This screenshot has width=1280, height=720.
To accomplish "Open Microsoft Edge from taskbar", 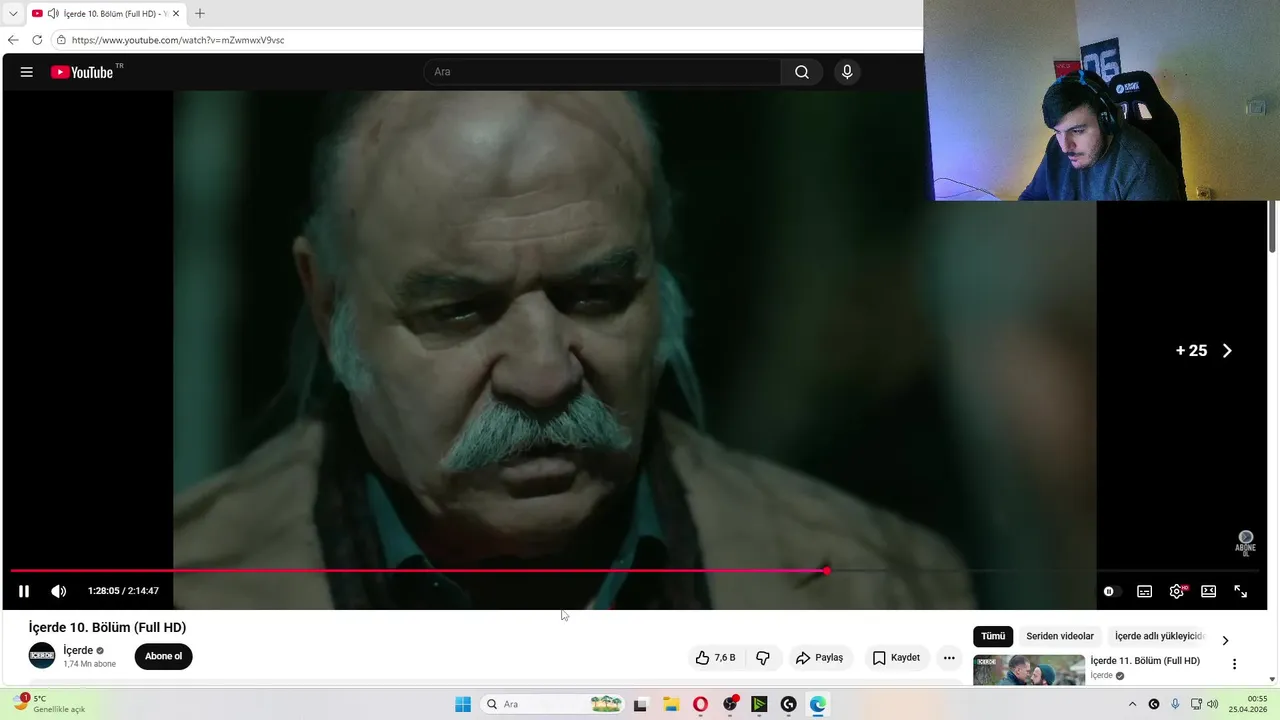I will 818,704.
